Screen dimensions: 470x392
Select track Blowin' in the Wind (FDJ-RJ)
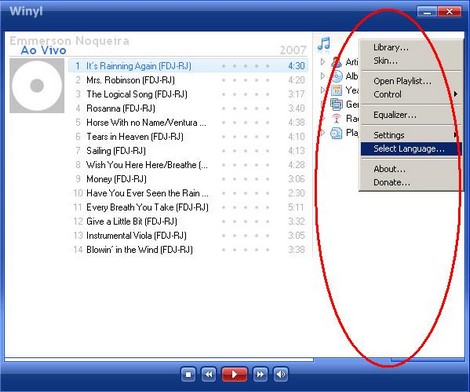tap(188, 250)
